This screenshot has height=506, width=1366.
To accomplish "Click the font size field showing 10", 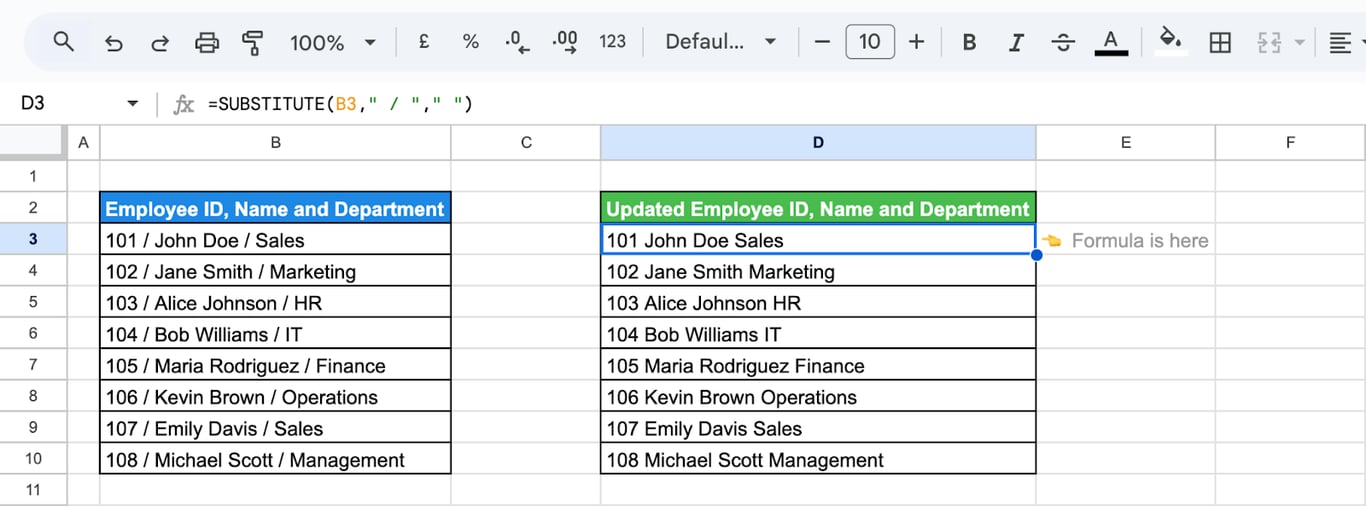I will click(x=869, y=42).
